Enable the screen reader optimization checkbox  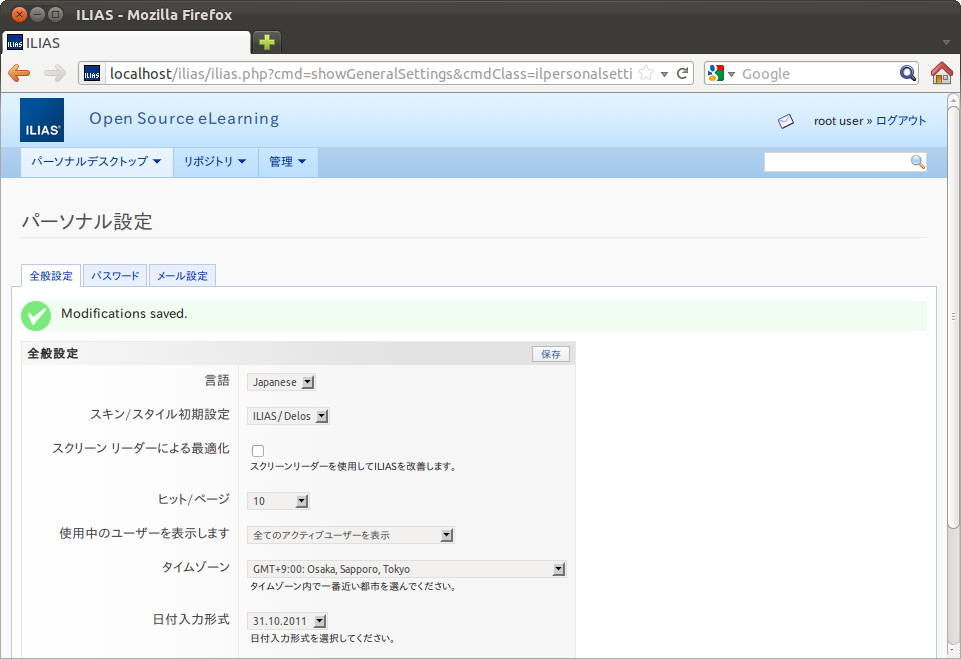(258, 451)
